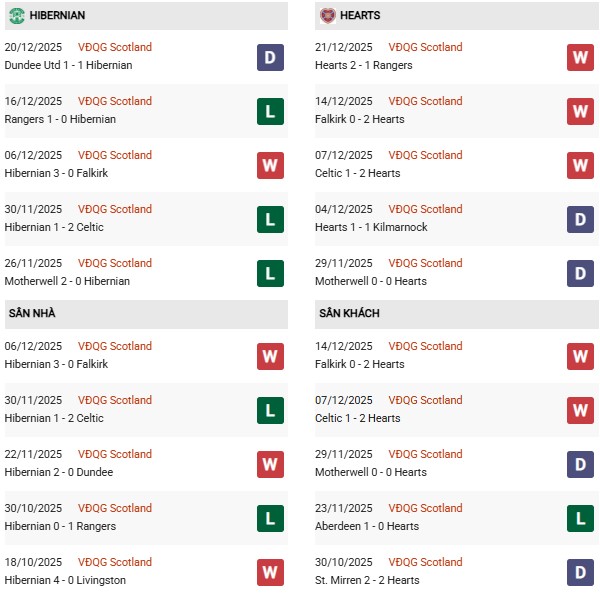Select the SÂN KHÁCH away section header
The width and height of the screenshot is (600, 593).
(349, 314)
